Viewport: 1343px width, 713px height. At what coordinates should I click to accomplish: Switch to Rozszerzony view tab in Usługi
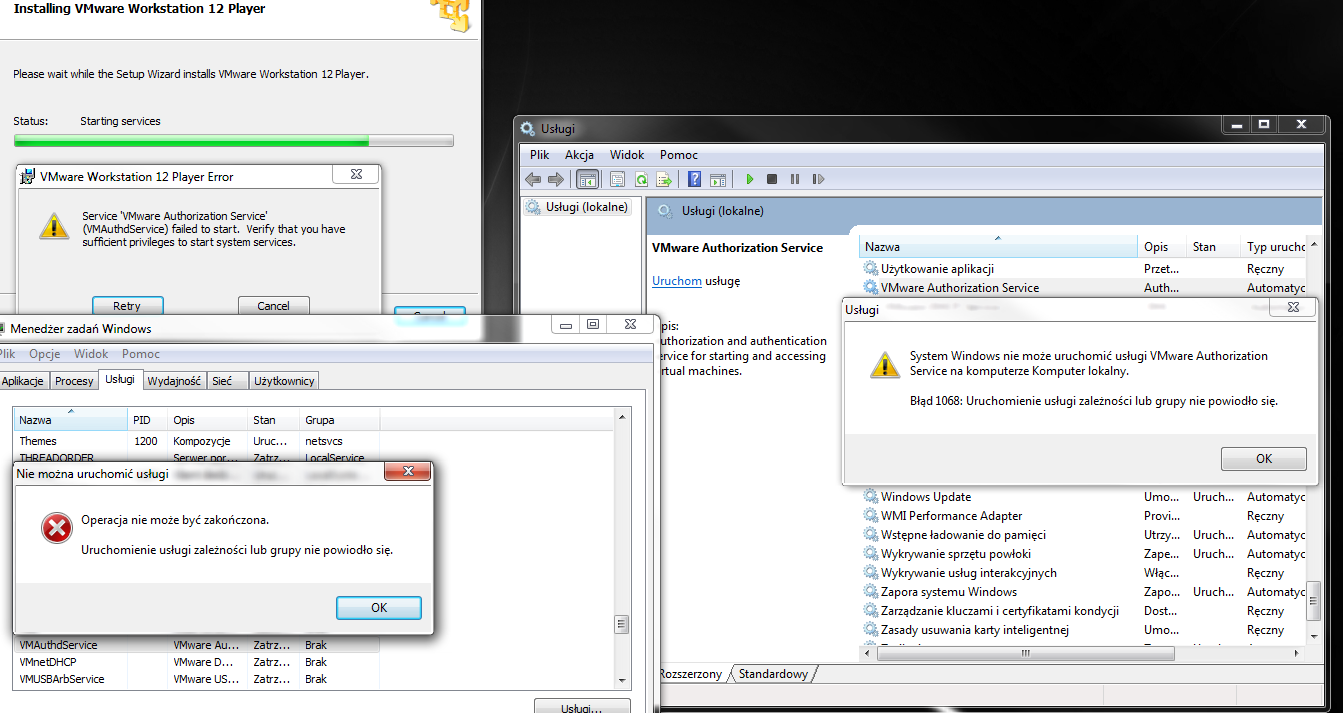(690, 674)
